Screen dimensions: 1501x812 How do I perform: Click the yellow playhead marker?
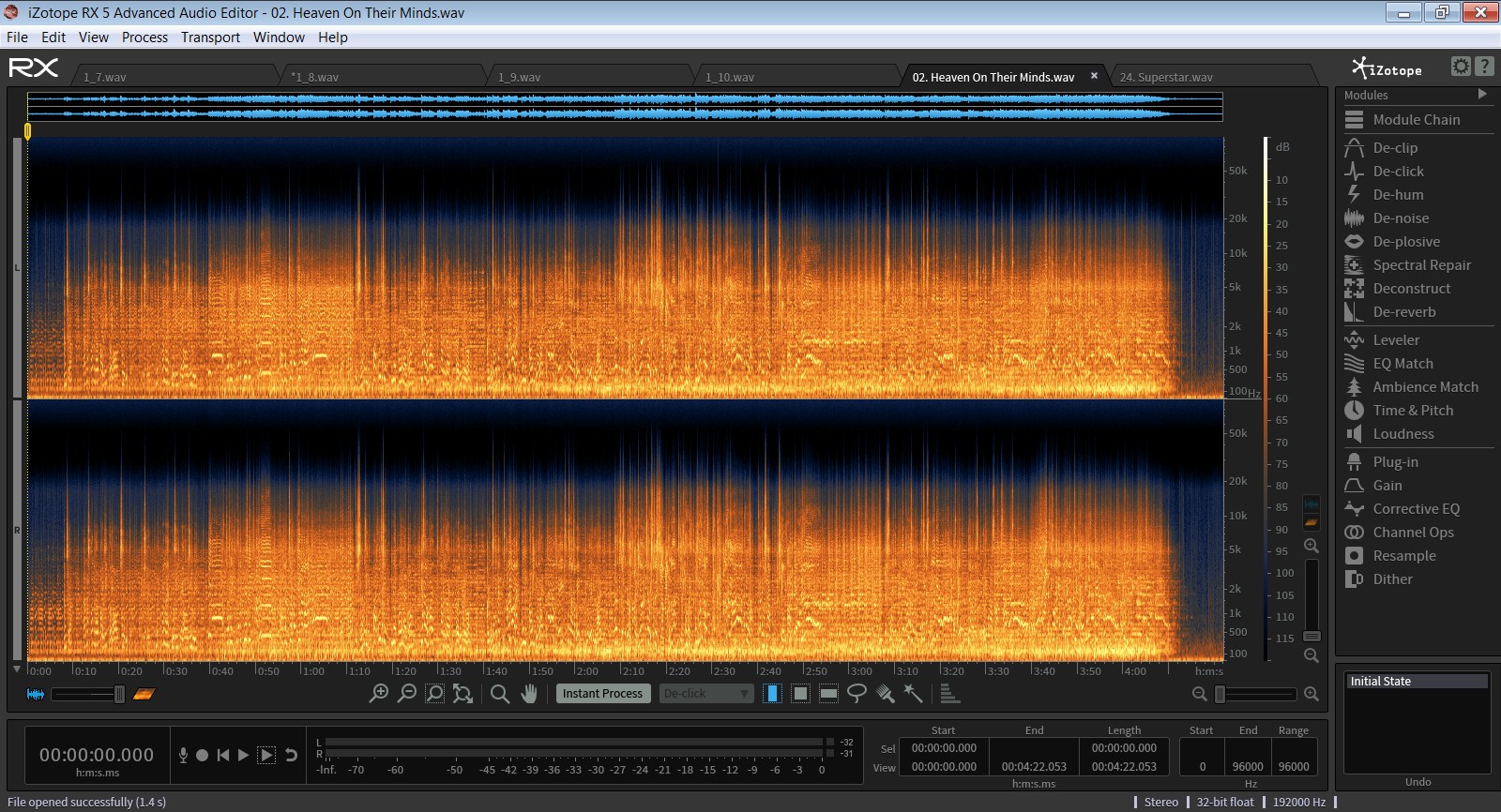pyautogui.click(x=28, y=131)
